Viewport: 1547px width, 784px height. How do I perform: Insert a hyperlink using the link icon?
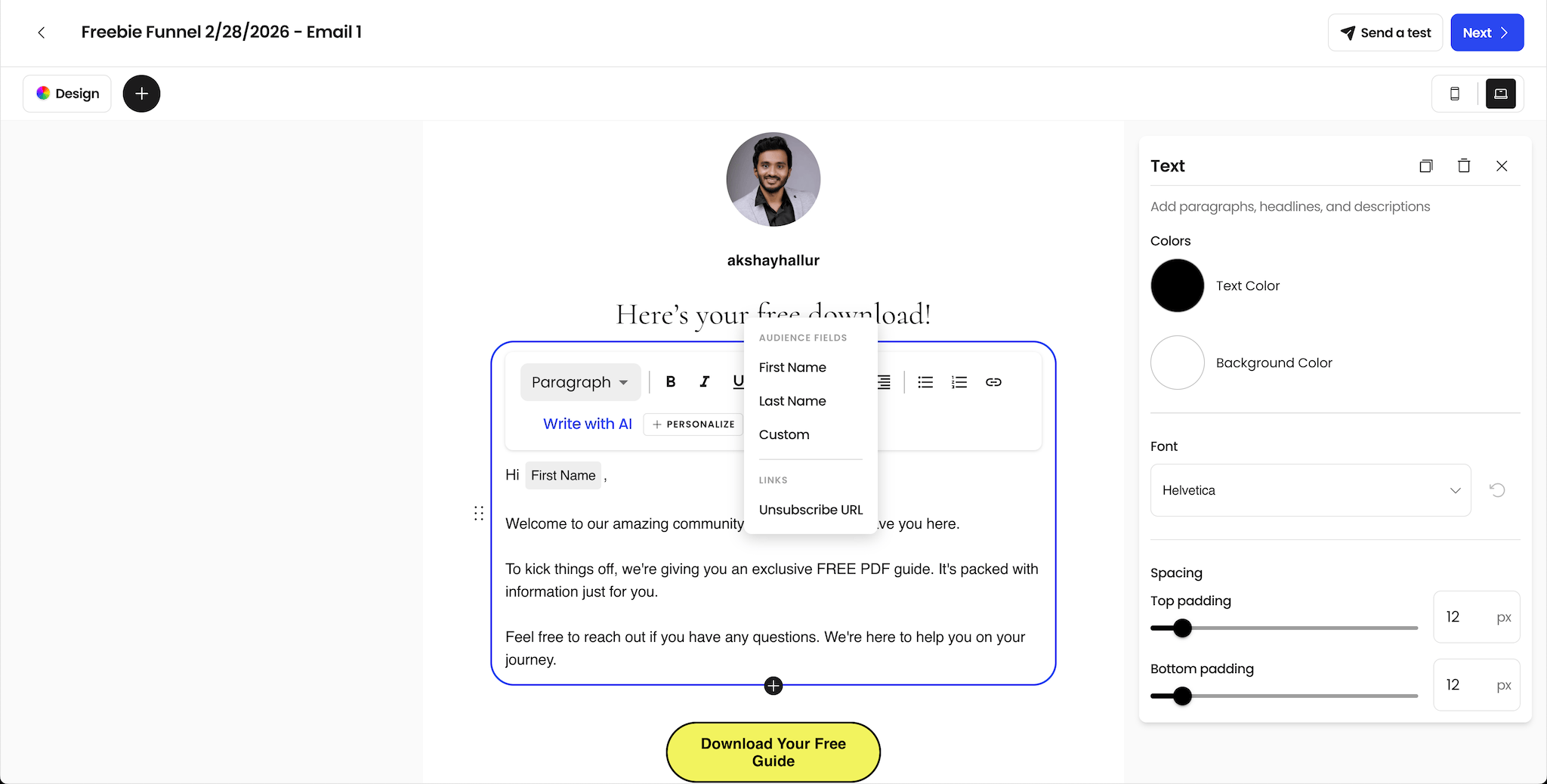click(x=993, y=381)
